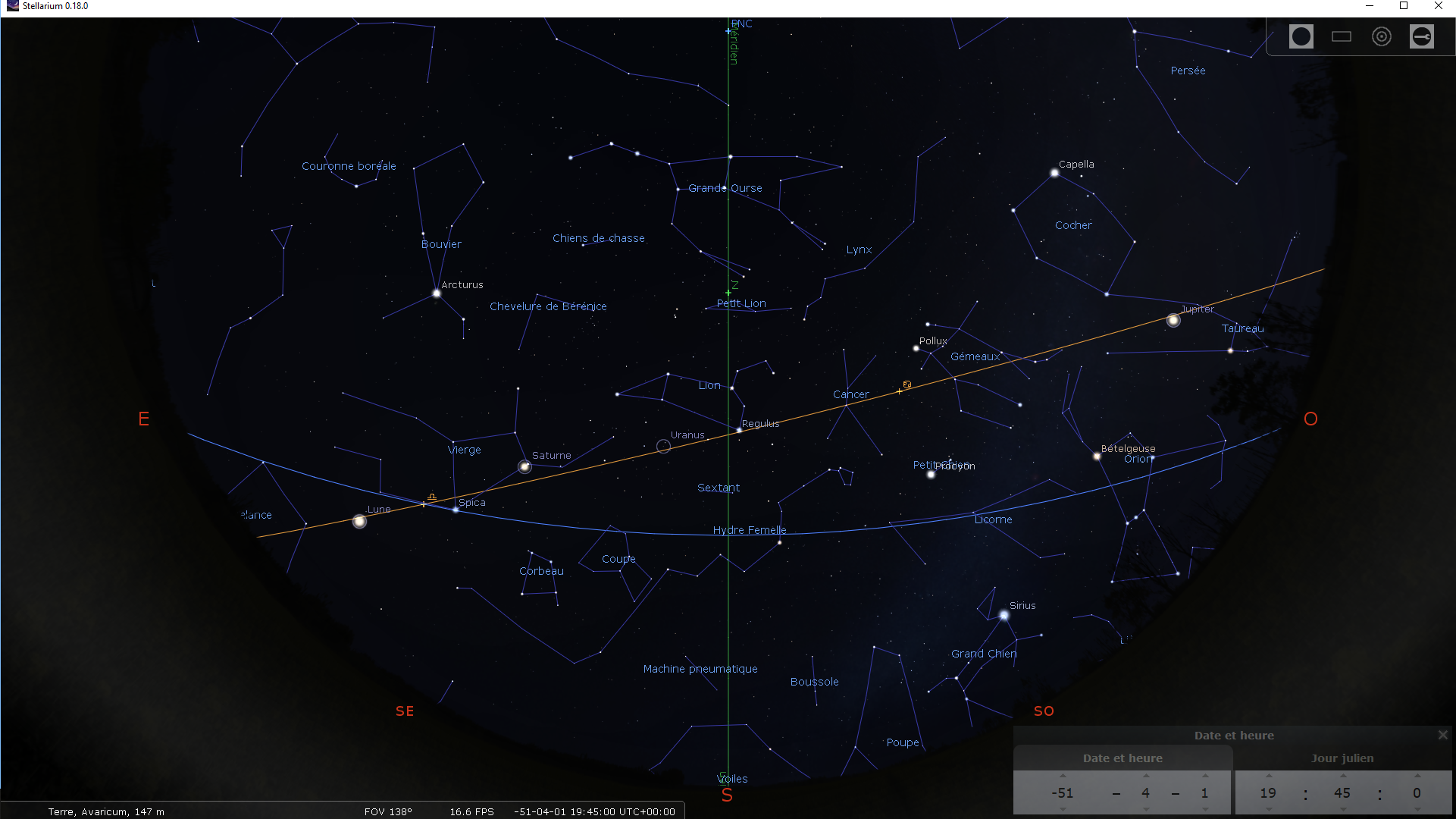This screenshot has height=819, width=1456.
Task: Switch to the Jour julien tab
Action: click(1342, 758)
